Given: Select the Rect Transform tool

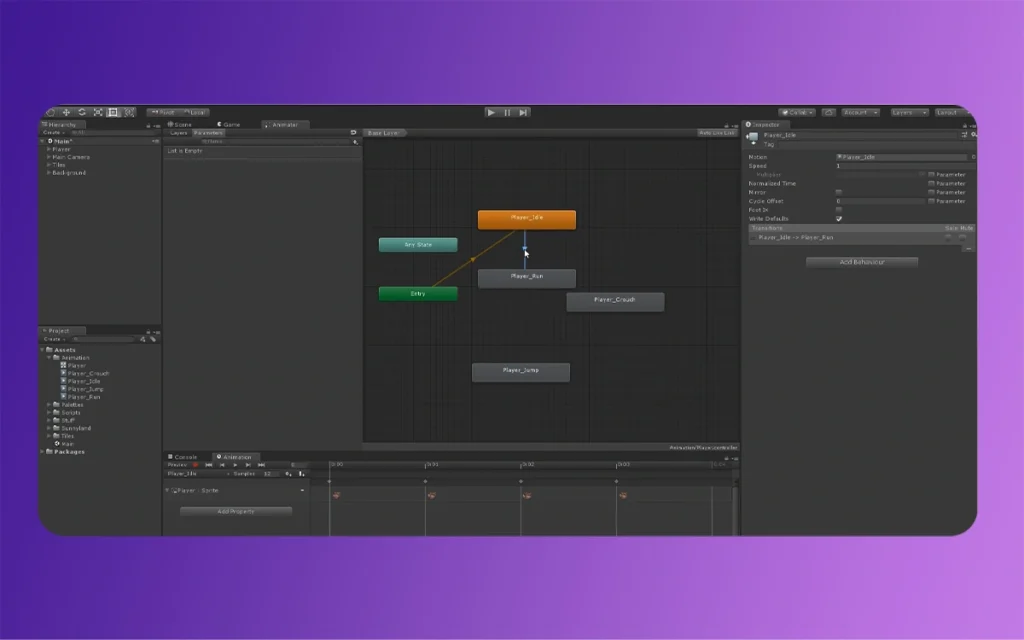Looking at the screenshot, I should 112,111.
